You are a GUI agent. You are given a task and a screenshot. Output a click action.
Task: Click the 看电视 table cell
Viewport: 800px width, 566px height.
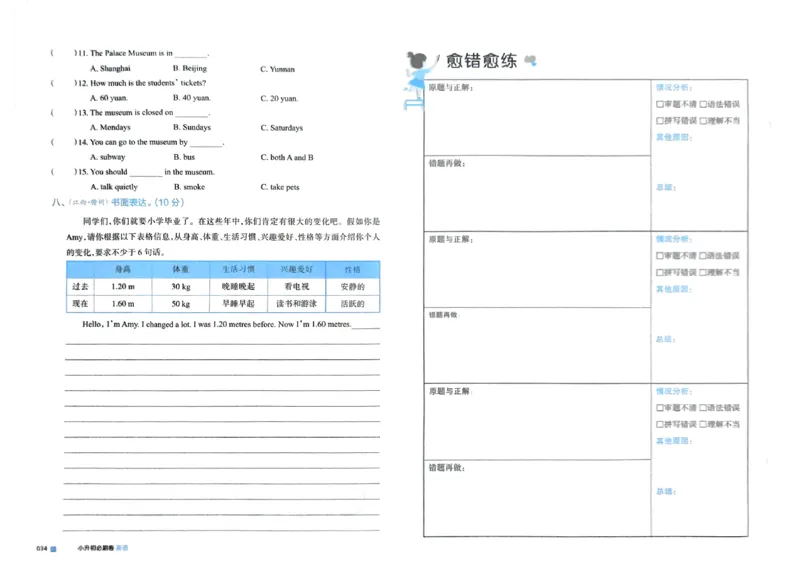[x=296, y=287]
